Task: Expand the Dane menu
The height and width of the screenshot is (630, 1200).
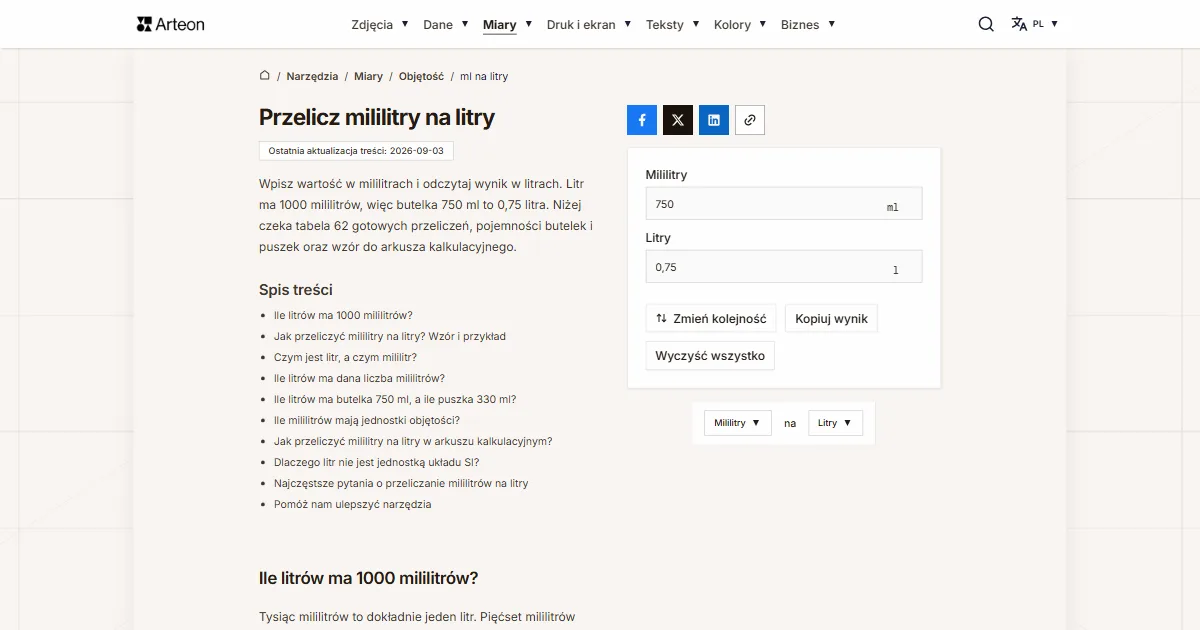Action: (x=446, y=24)
